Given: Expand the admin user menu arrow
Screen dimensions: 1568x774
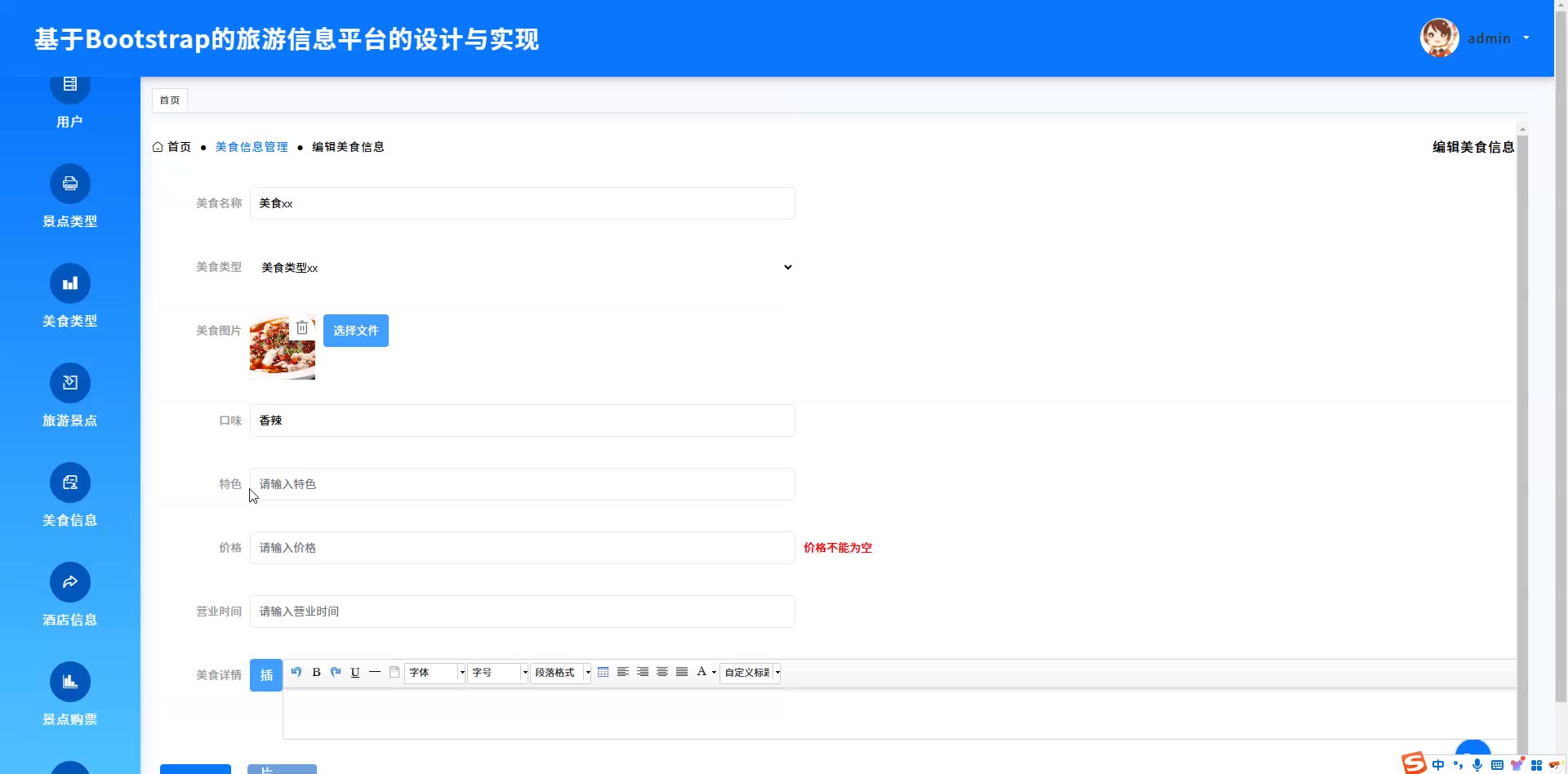Looking at the screenshot, I should click(1526, 38).
